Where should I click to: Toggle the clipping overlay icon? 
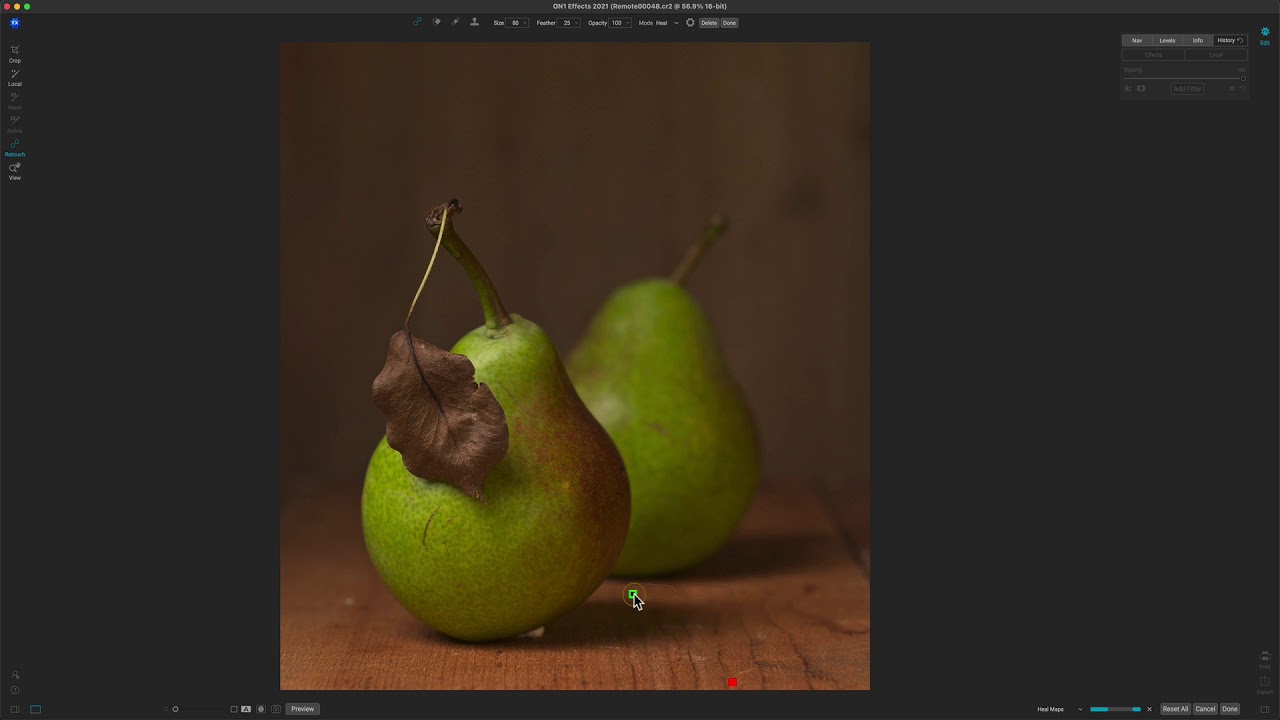click(276, 709)
